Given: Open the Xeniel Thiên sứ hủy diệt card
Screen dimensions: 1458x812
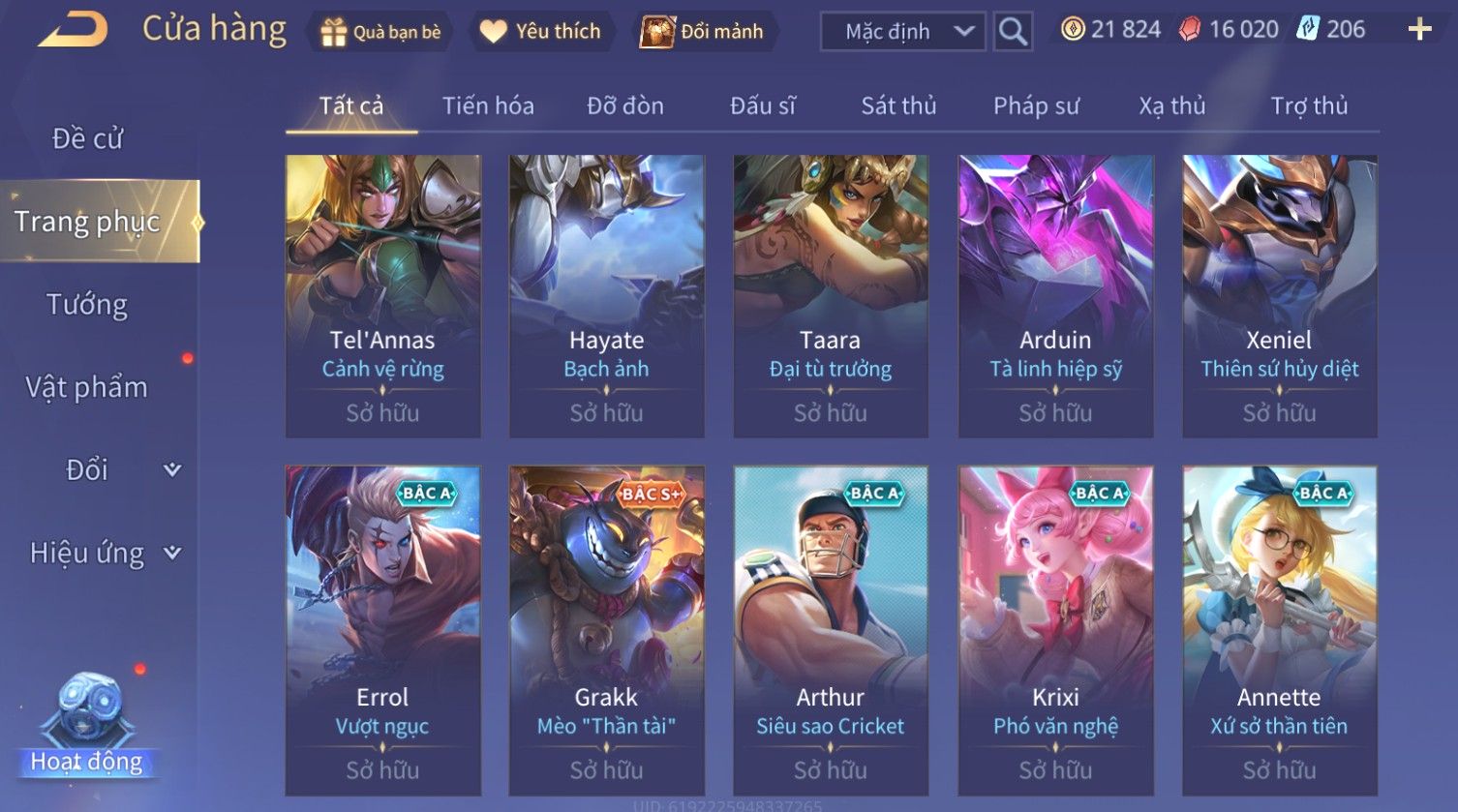Looking at the screenshot, I should [1279, 296].
